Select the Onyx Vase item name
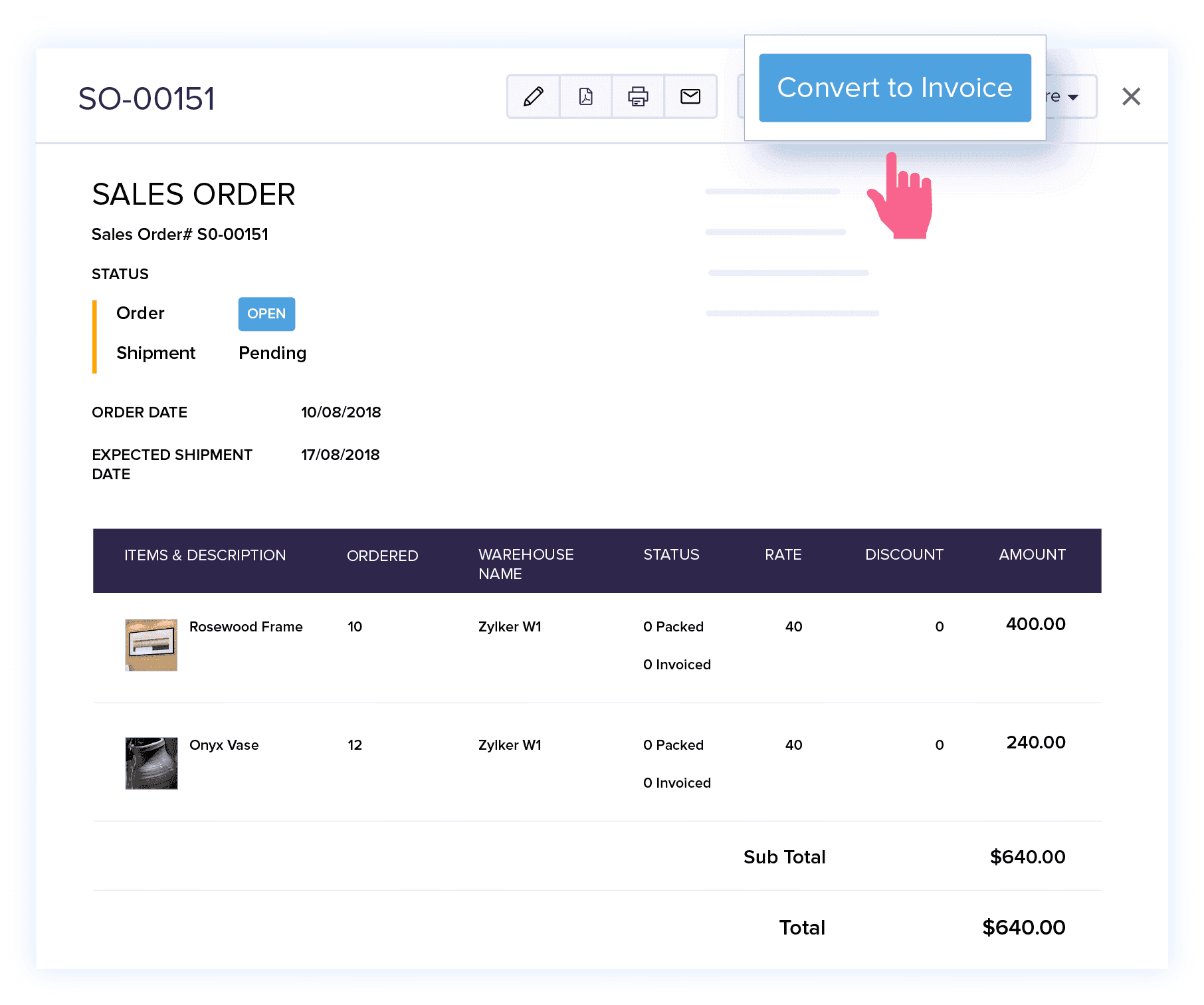 (224, 745)
